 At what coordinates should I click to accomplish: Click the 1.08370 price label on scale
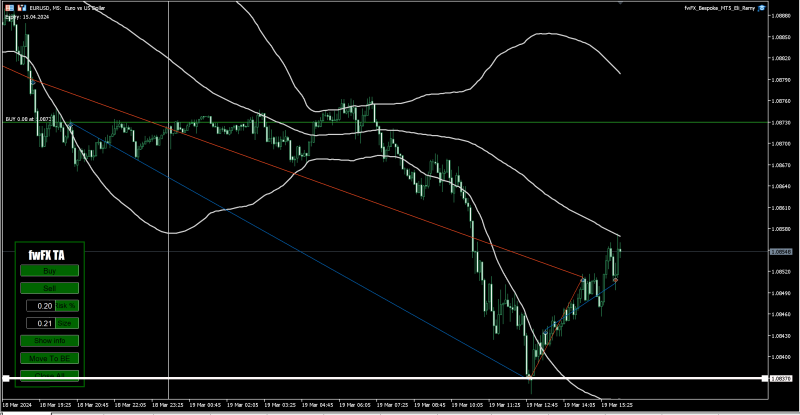click(x=781, y=379)
